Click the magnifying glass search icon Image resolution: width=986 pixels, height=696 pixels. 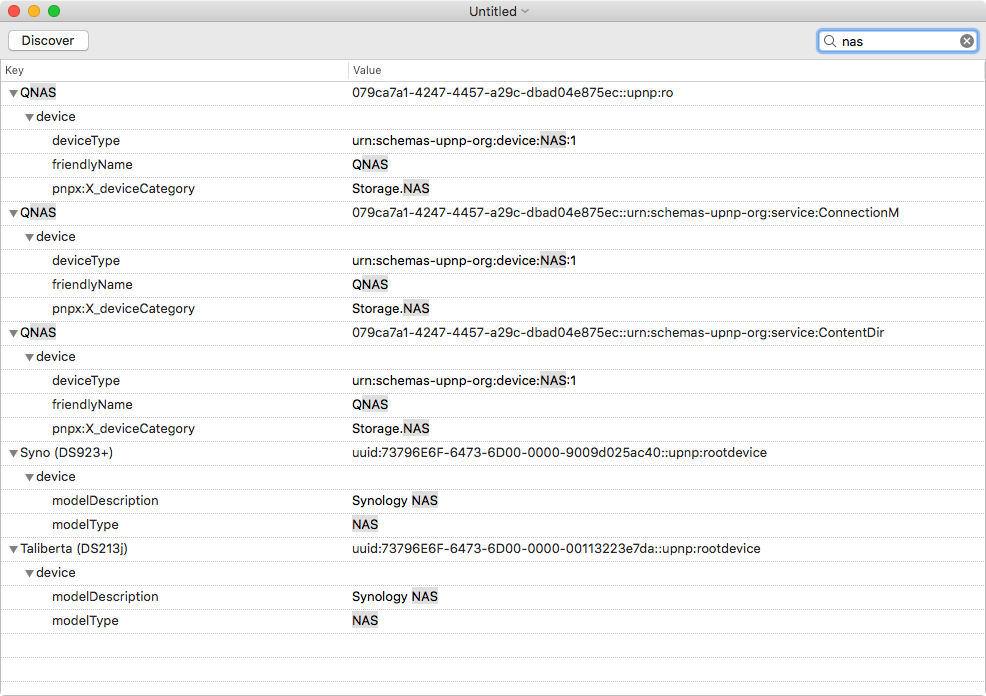[830, 41]
